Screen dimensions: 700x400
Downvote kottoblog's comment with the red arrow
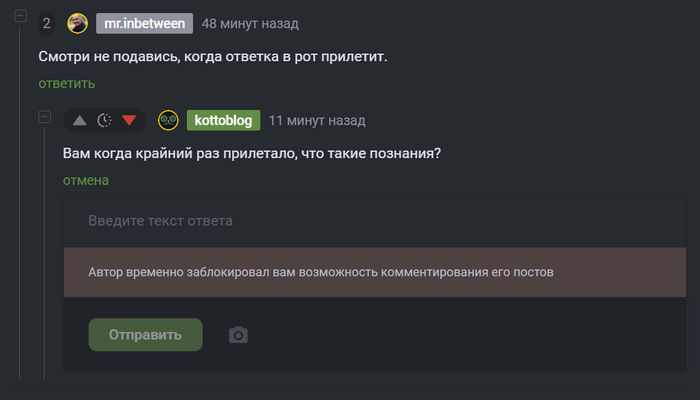tap(129, 121)
